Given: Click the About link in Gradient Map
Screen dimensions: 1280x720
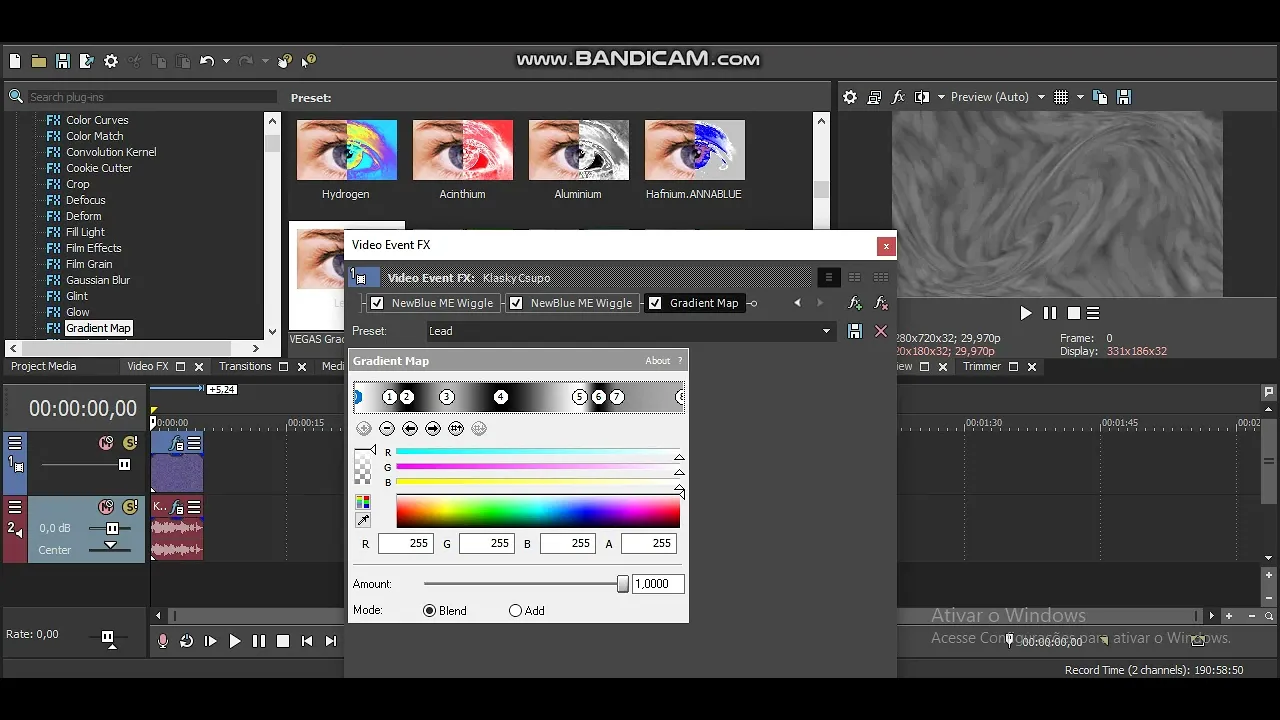Looking at the screenshot, I should coord(657,361).
